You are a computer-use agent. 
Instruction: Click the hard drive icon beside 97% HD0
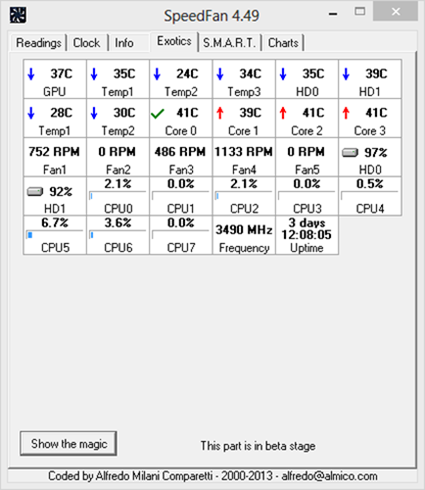350,153
